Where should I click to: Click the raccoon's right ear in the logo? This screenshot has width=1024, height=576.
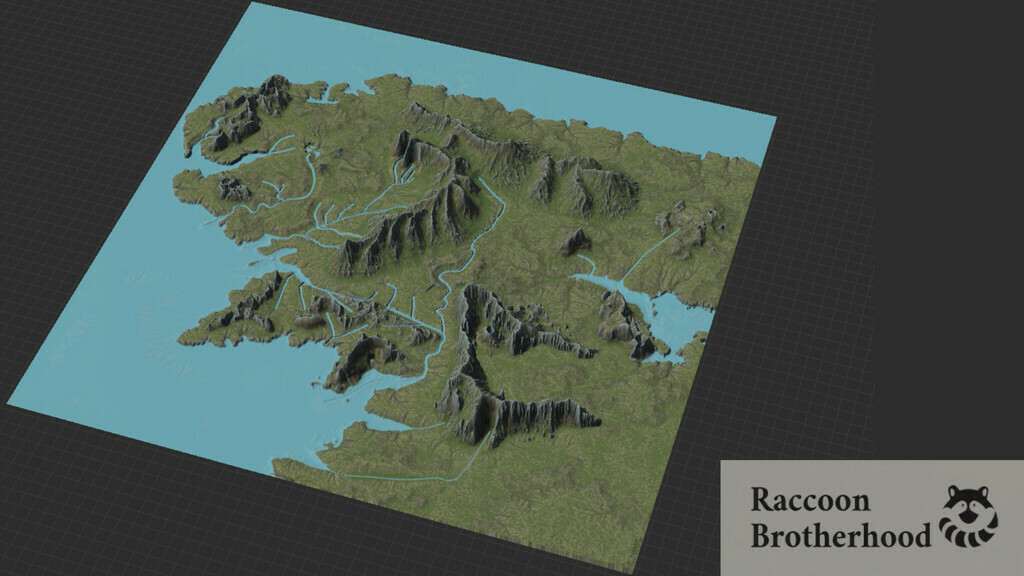pyautogui.click(x=984, y=491)
